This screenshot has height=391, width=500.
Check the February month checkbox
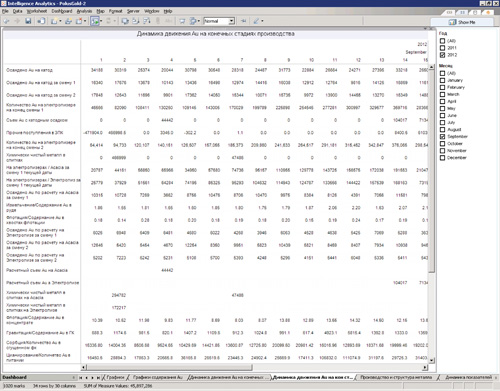click(x=442, y=87)
